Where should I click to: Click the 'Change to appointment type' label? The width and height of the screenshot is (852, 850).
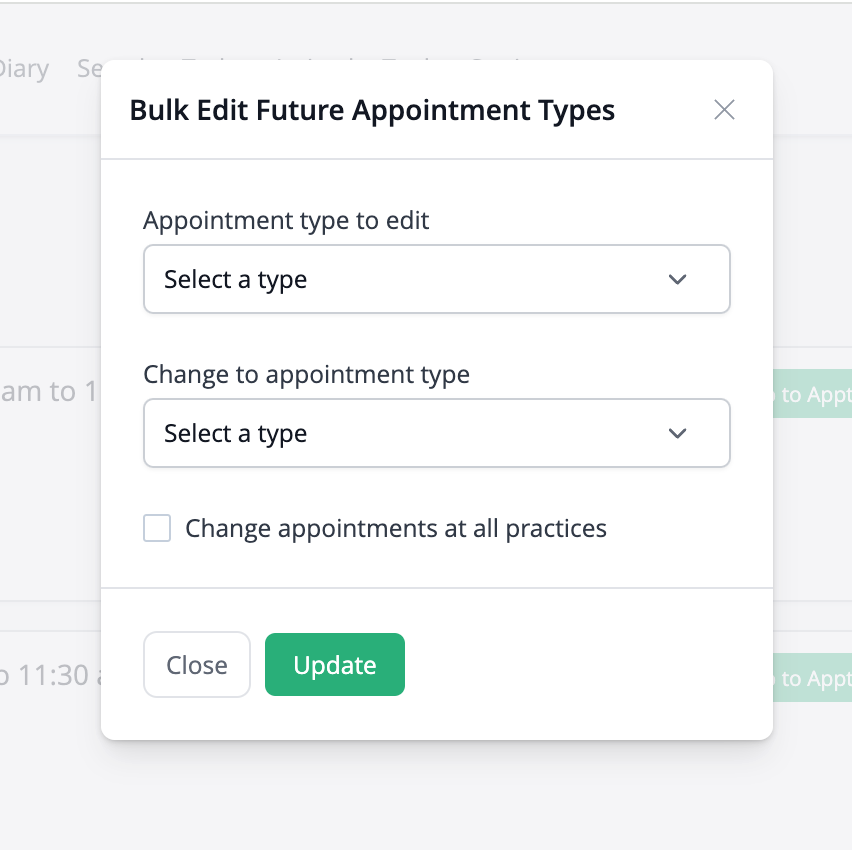(x=306, y=374)
